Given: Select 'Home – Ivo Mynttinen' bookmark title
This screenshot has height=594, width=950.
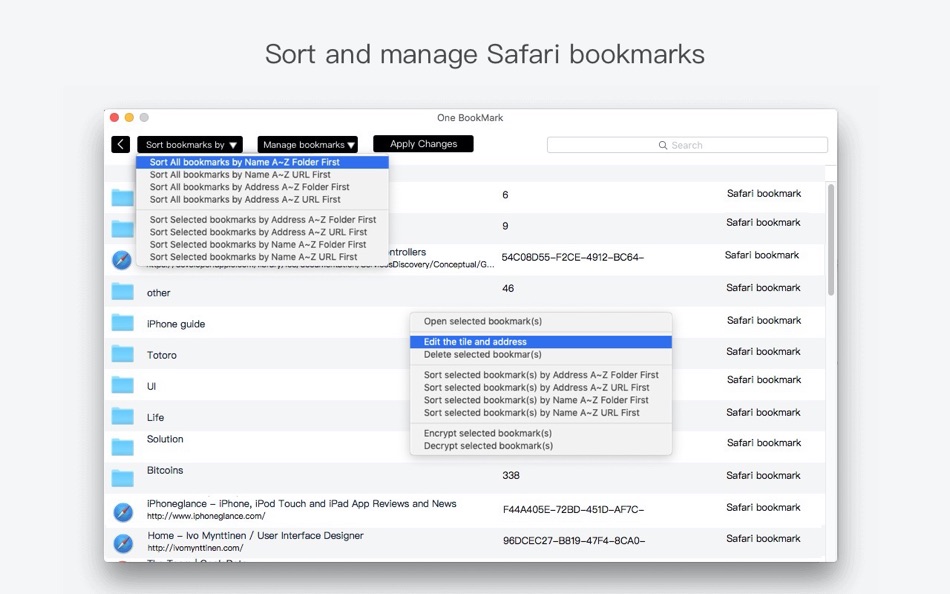Looking at the screenshot, I should tap(256, 536).
